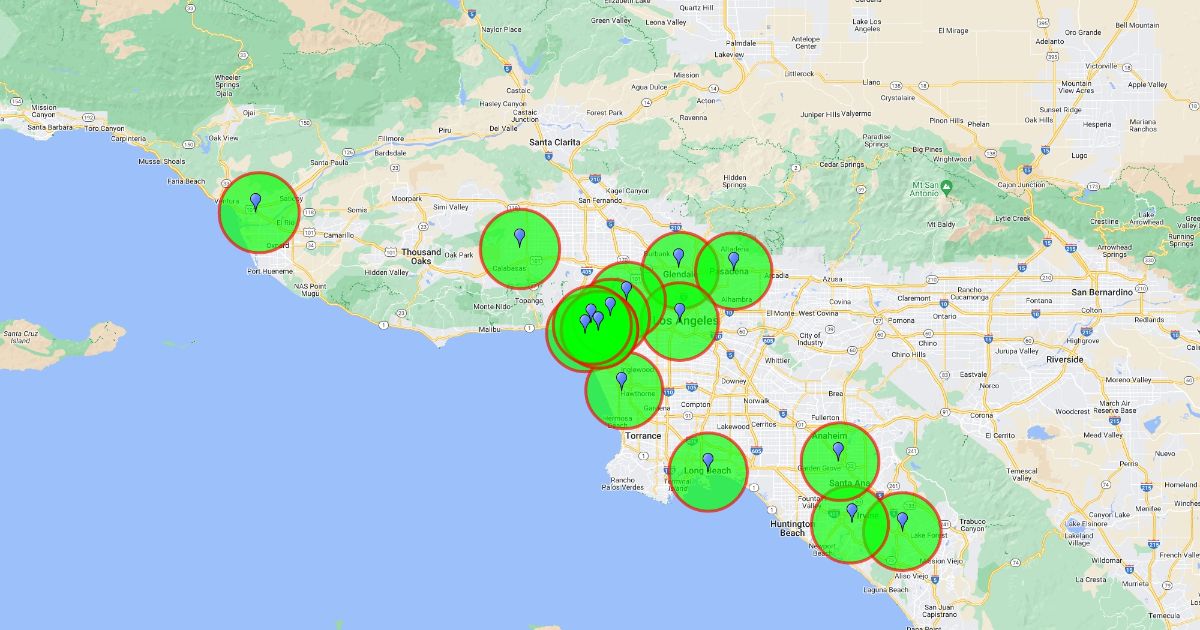Select the pin near Lake Forest
1200x630 pixels.
tap(902, 521)
